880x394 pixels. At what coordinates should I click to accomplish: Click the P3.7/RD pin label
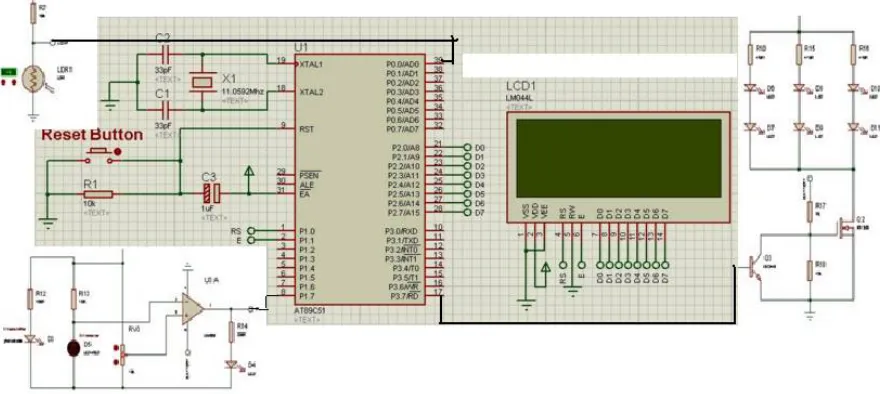tap(404, 296)
